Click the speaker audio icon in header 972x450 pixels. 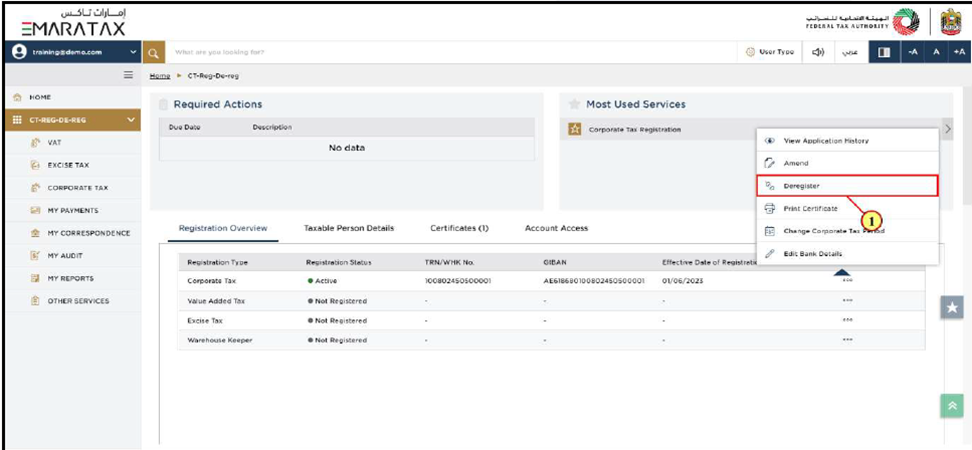click(817, 52)
